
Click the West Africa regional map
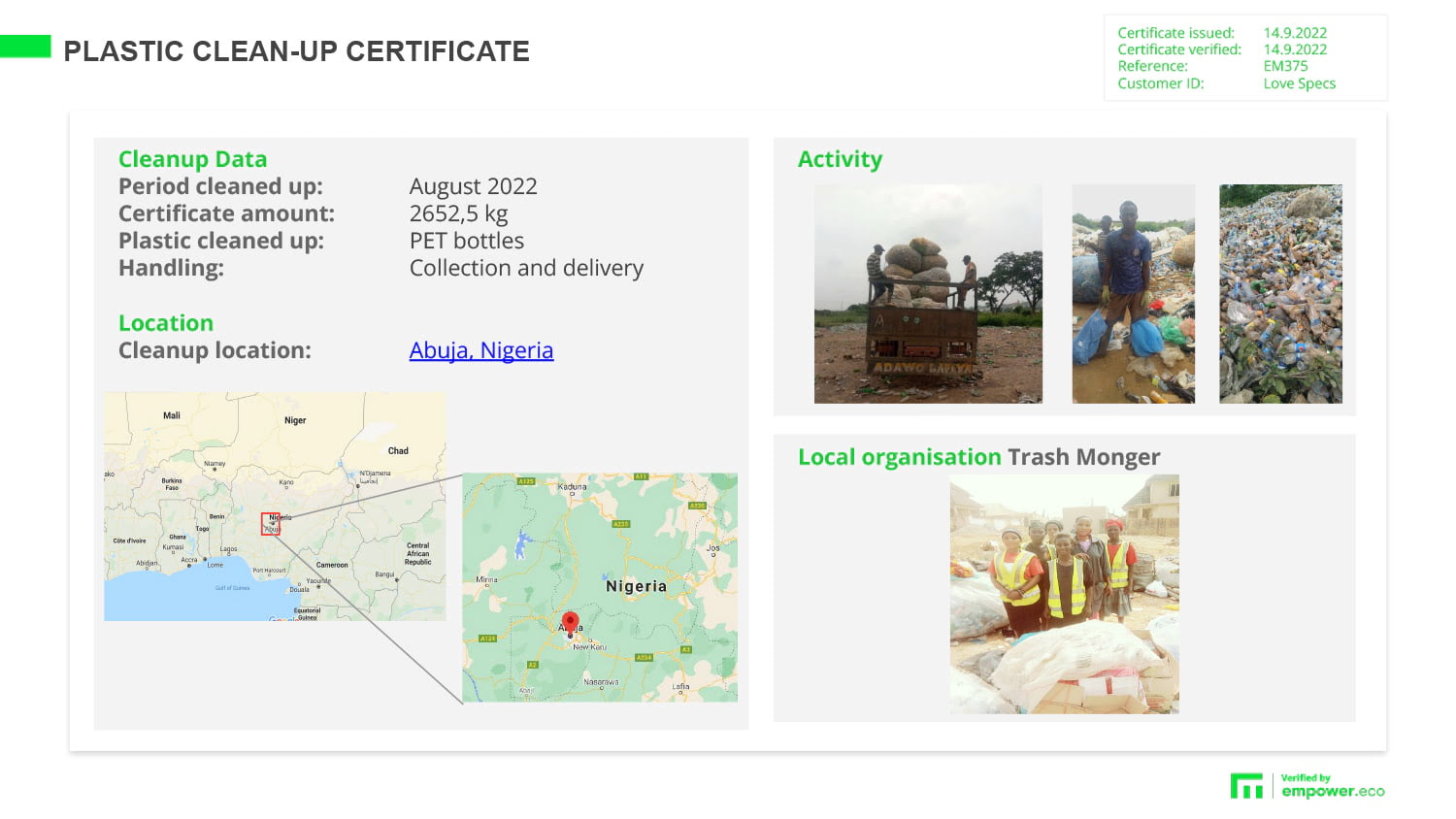point(275,507)
